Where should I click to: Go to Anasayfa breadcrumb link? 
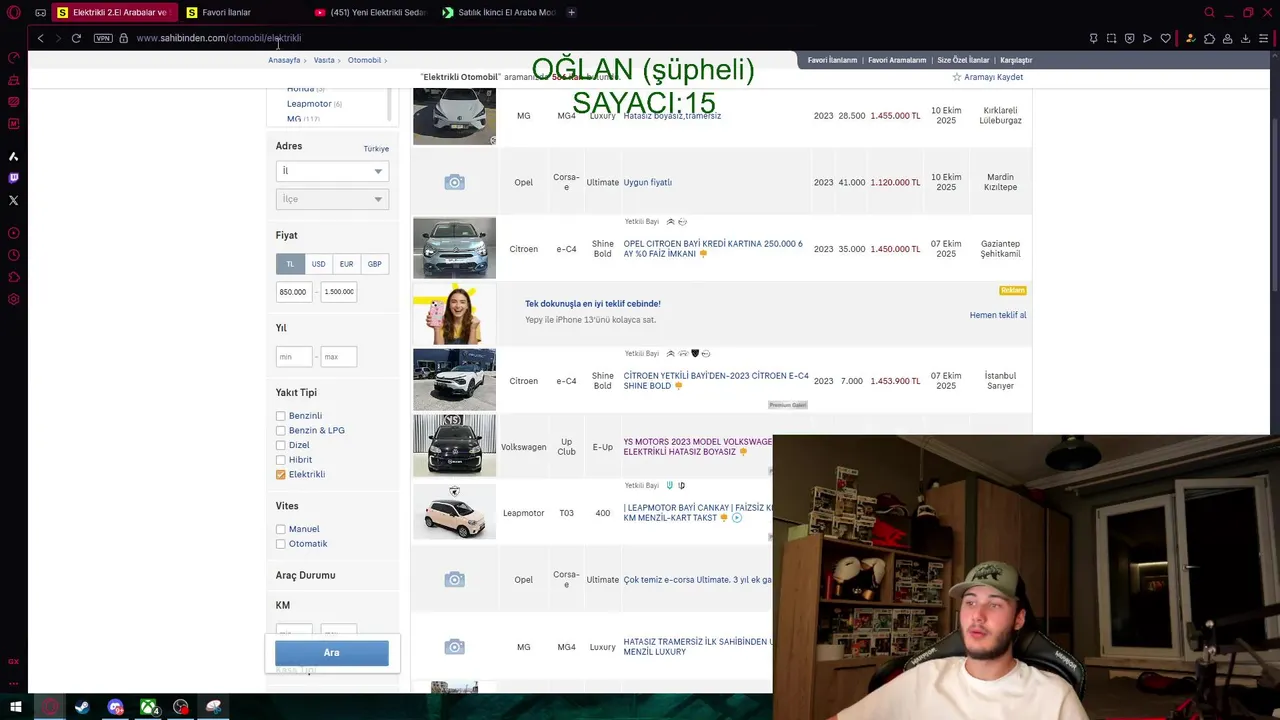(284, 60)
